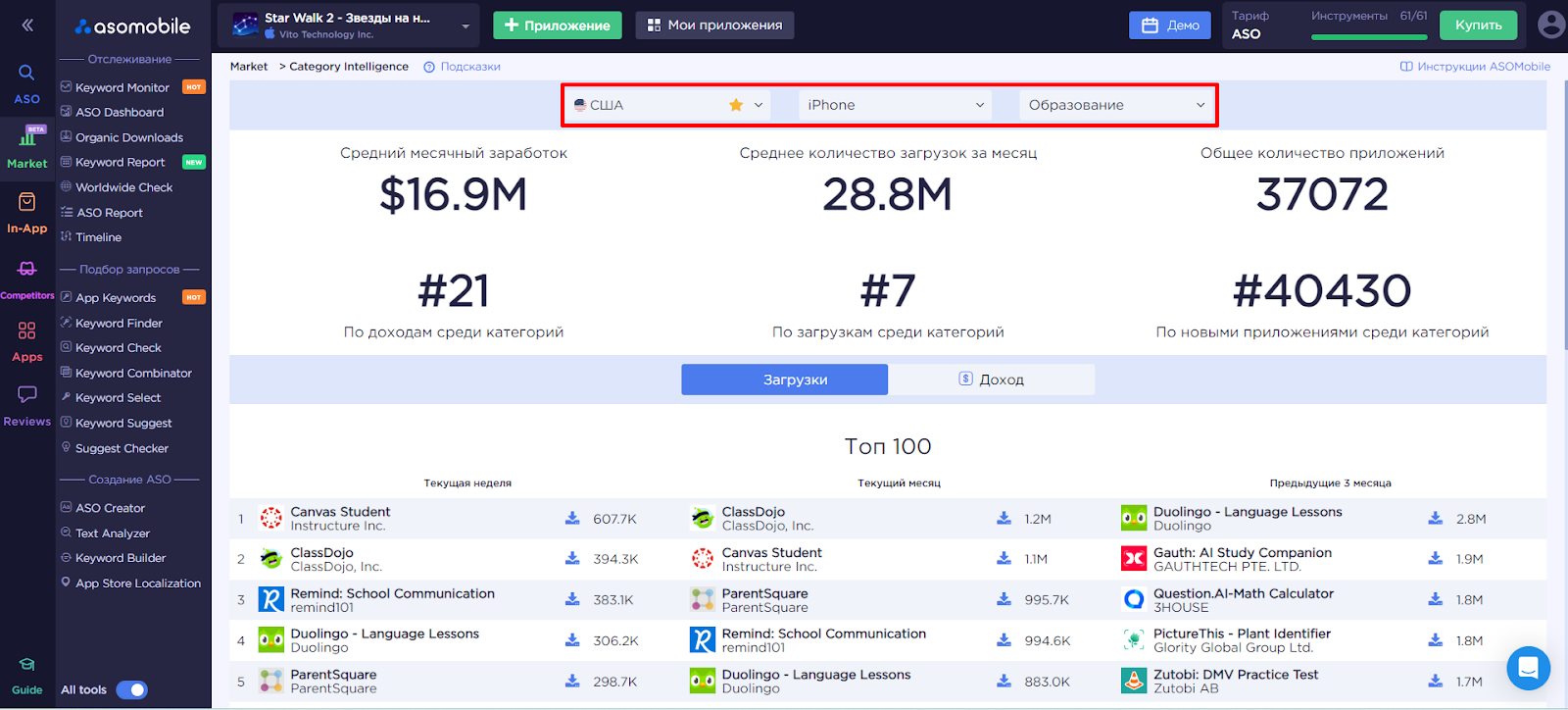Open the Competitors section
This screenshot has height=710, width=1568.
click(27, 279)
